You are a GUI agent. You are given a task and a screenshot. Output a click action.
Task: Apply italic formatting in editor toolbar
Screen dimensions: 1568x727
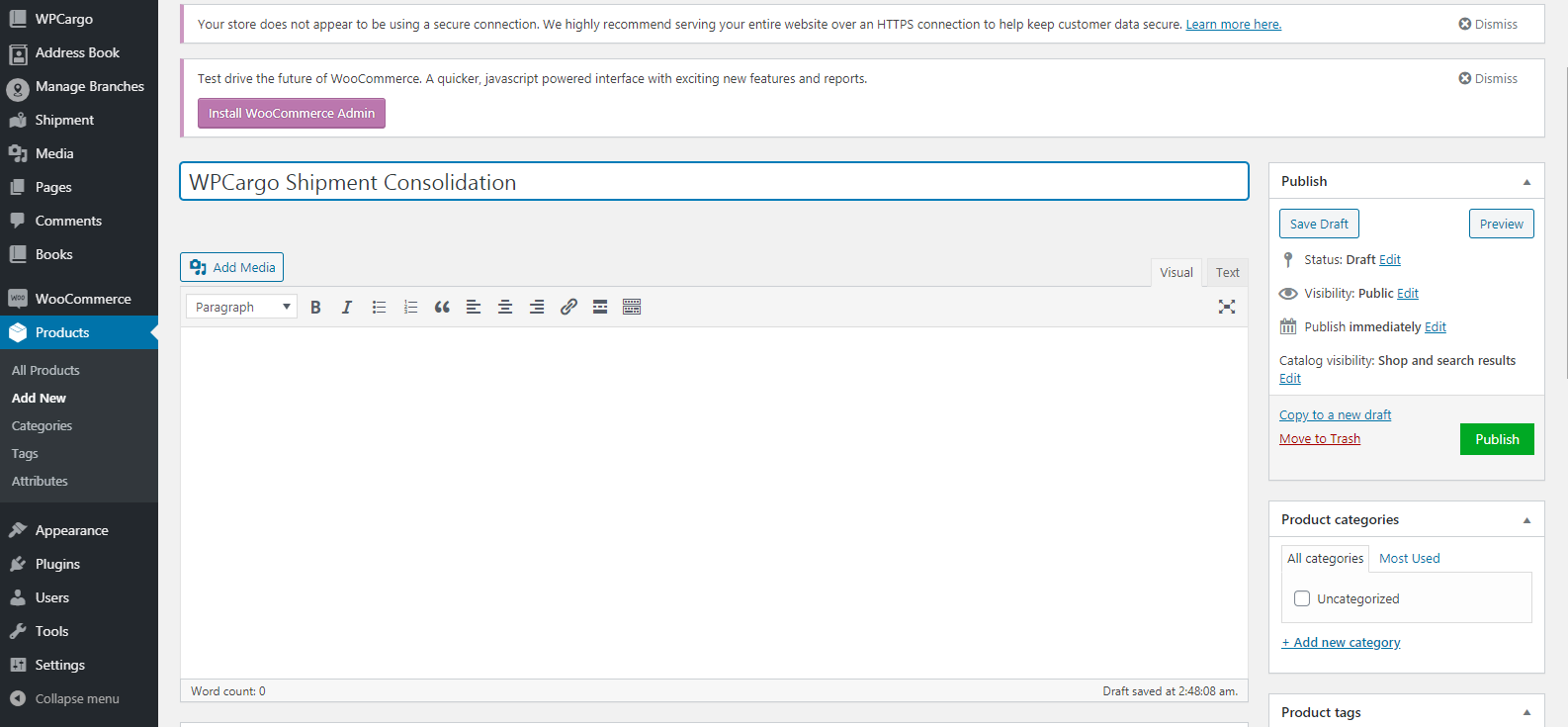[347, 308]
